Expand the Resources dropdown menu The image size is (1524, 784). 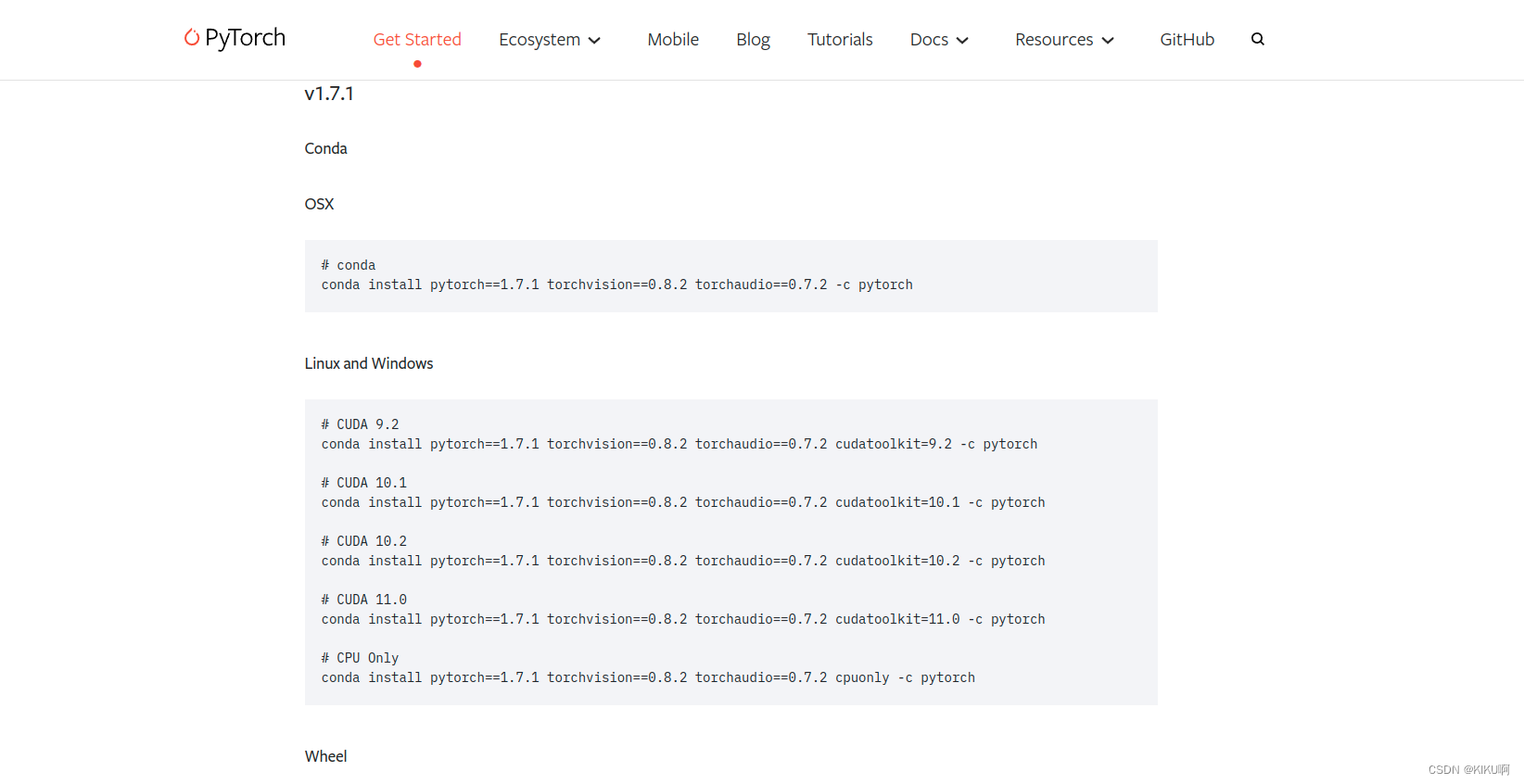(x=1064, y=40)
